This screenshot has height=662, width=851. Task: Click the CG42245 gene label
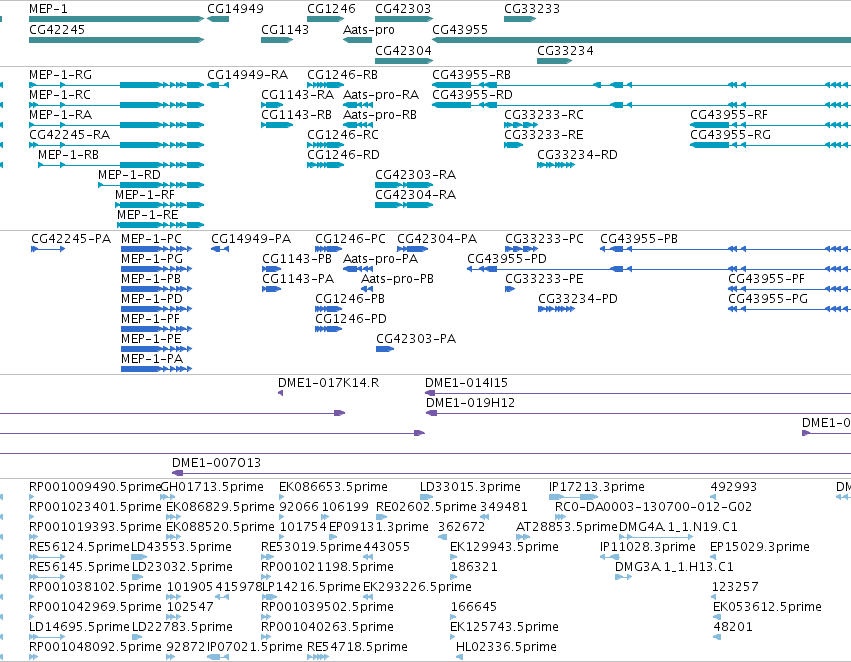pos(57,29)
